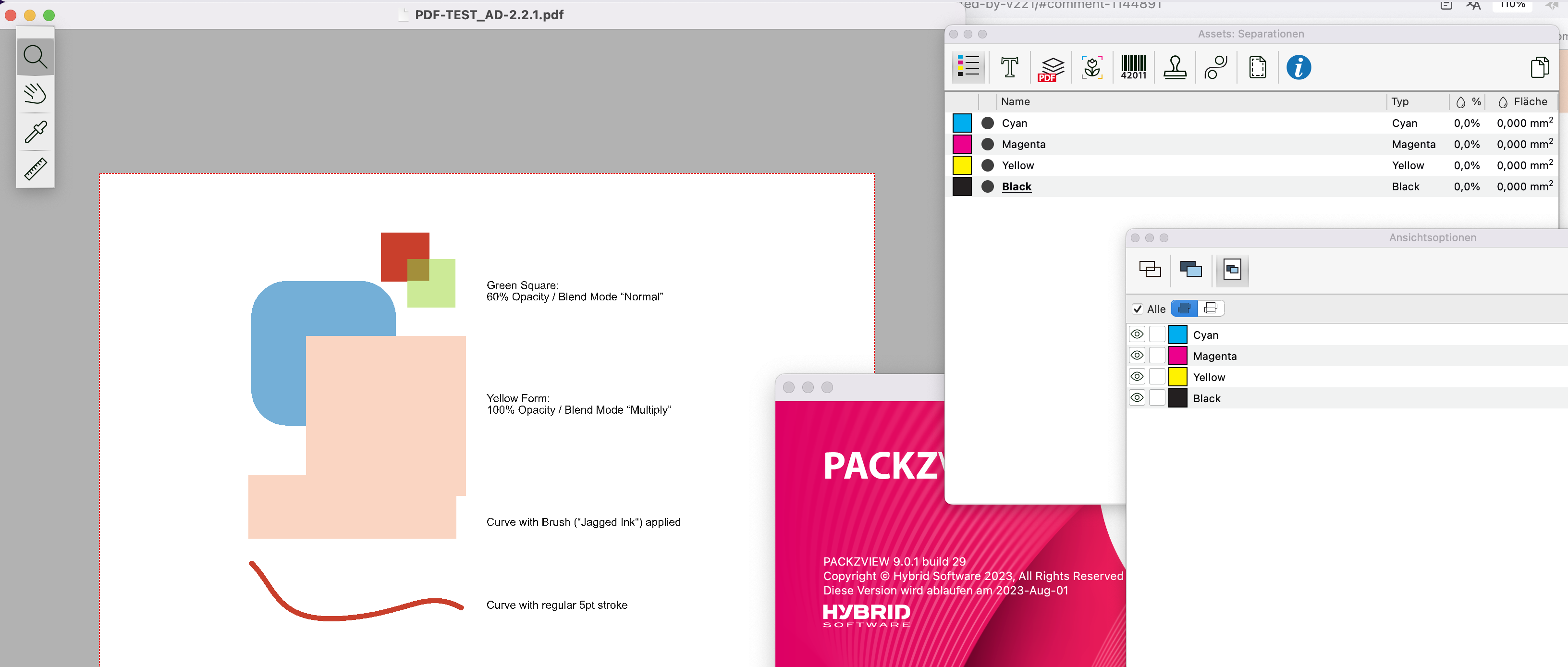The width and height of the screenshot is (1568, 667).
Task: Open the Stamp assets tab
Action: [x=1175, y=67]
